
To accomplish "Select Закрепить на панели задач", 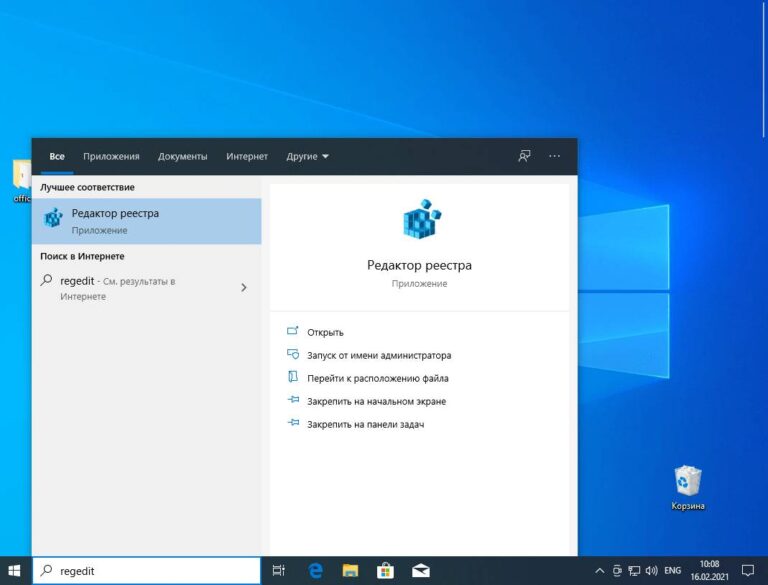I will [x=365, y=424].
